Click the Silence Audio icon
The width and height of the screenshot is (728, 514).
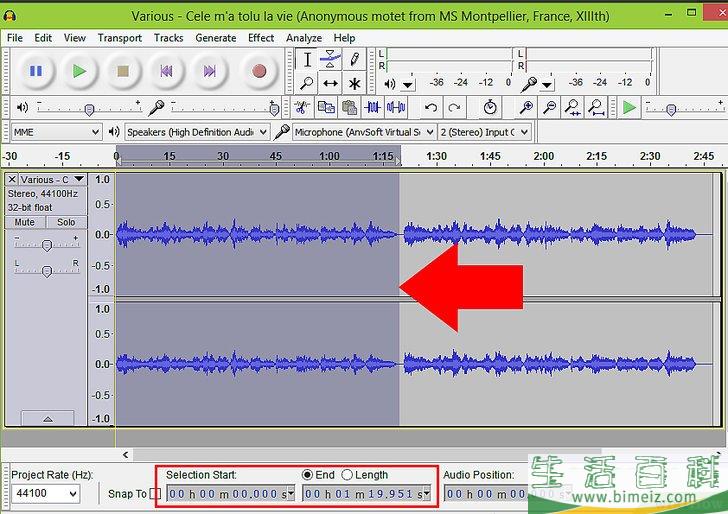[x=396, y=108]
